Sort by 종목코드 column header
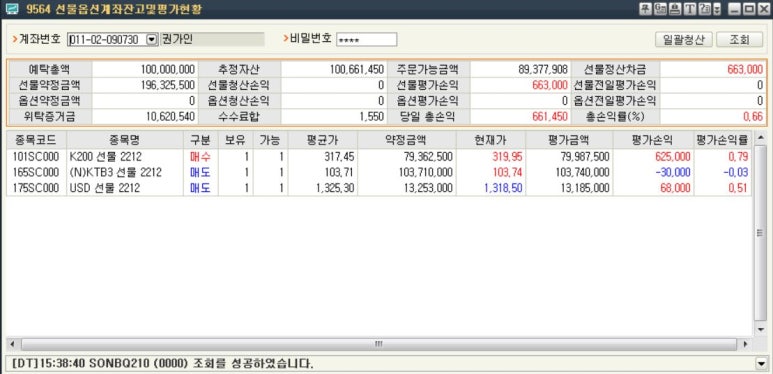This screenshot has width=773, height=374. 36,140
